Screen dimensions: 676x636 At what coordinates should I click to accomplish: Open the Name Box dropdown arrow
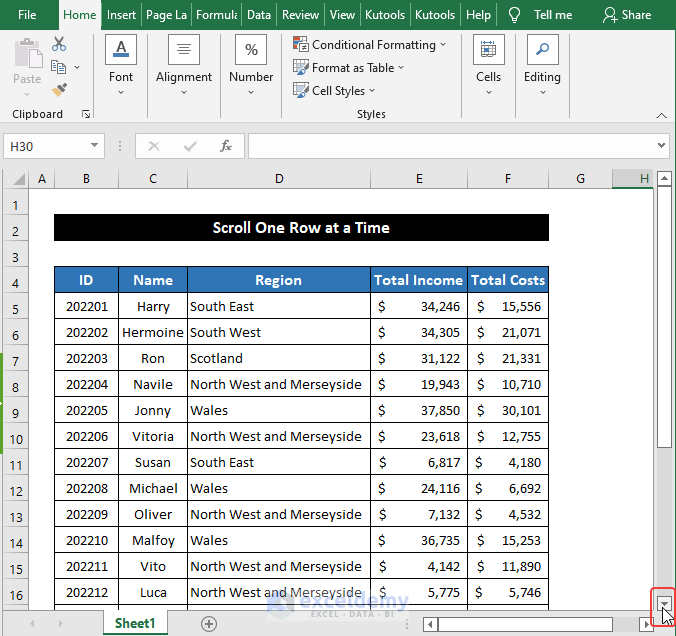pos(95,146)
